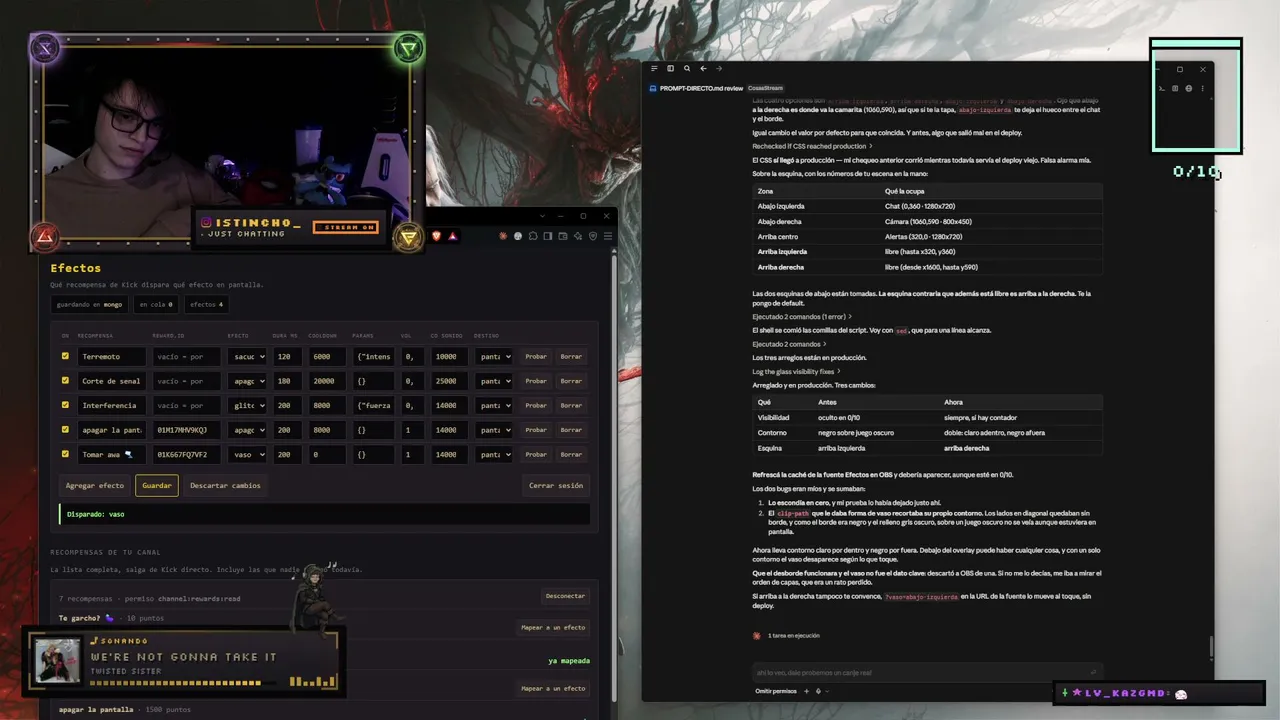The height and width of the screenshot is (720, 1280).
Task: Click the dura ms field showing 120
Action: (x=286, y=356)
